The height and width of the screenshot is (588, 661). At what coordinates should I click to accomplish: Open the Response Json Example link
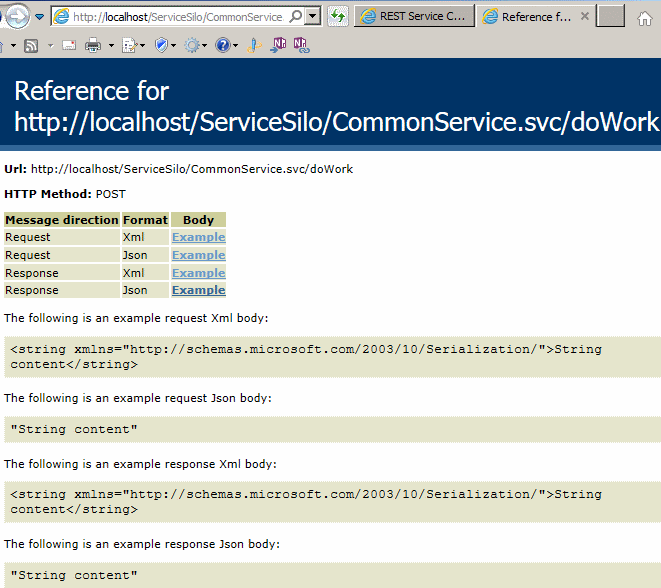(198, 290)
